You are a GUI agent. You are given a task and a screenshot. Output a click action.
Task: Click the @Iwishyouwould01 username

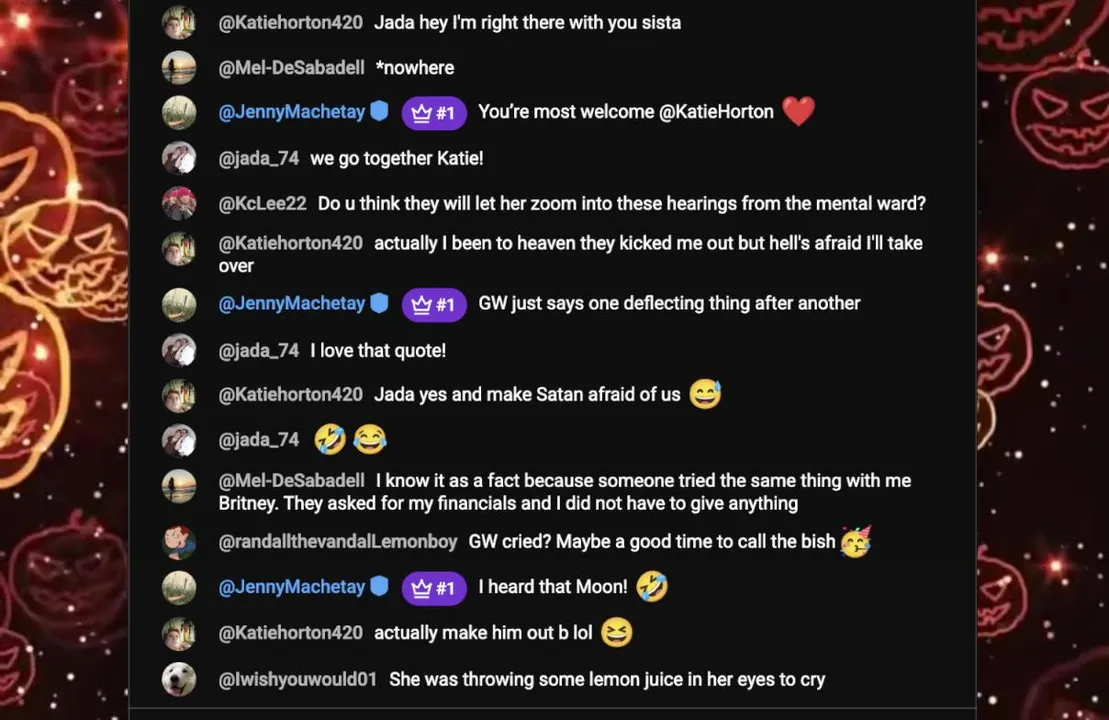pos(298,680)
